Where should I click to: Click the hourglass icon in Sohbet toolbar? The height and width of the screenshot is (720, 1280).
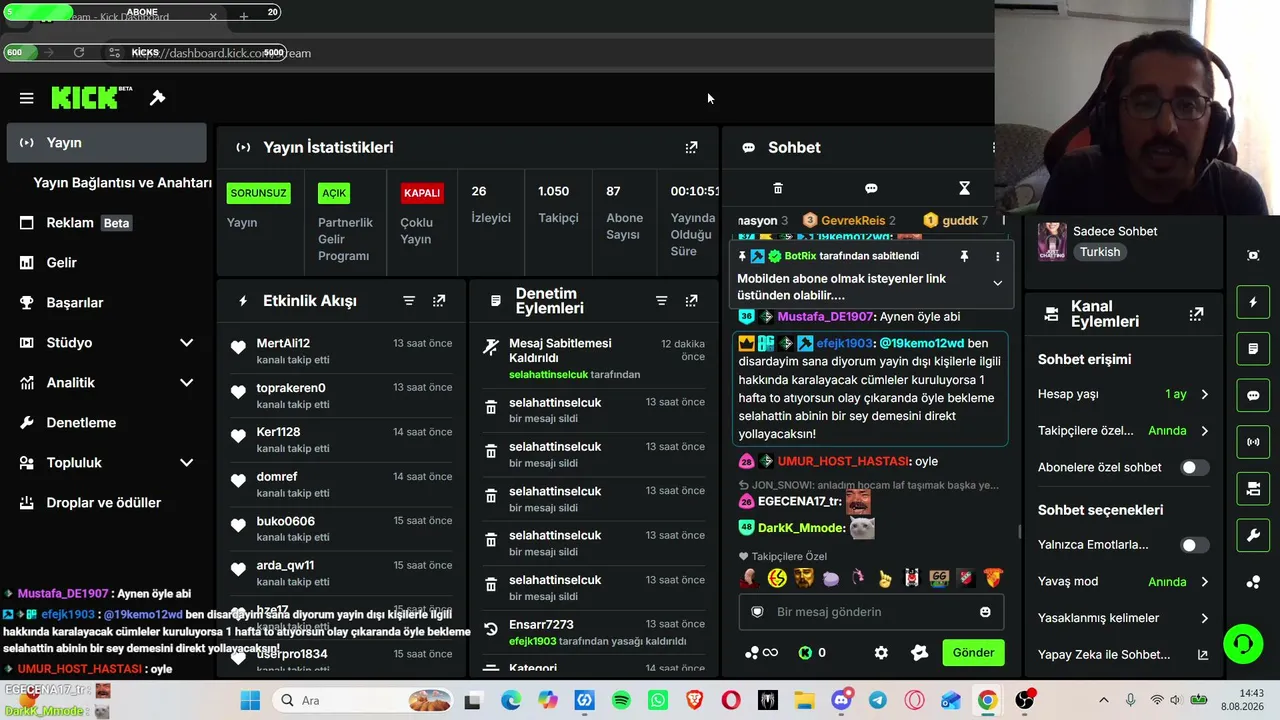coord(964,188)
